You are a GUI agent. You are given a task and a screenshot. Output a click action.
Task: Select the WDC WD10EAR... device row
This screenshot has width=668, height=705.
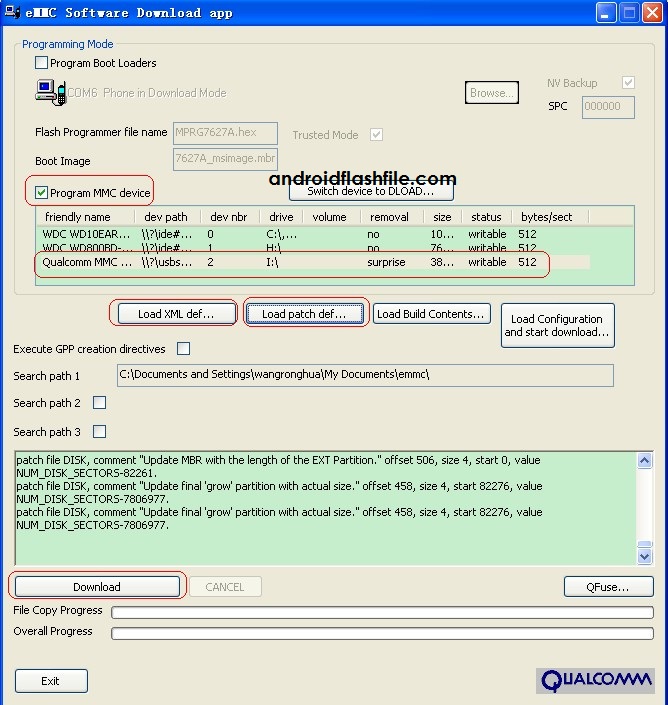pyautogui.click(x=313, y=234)
